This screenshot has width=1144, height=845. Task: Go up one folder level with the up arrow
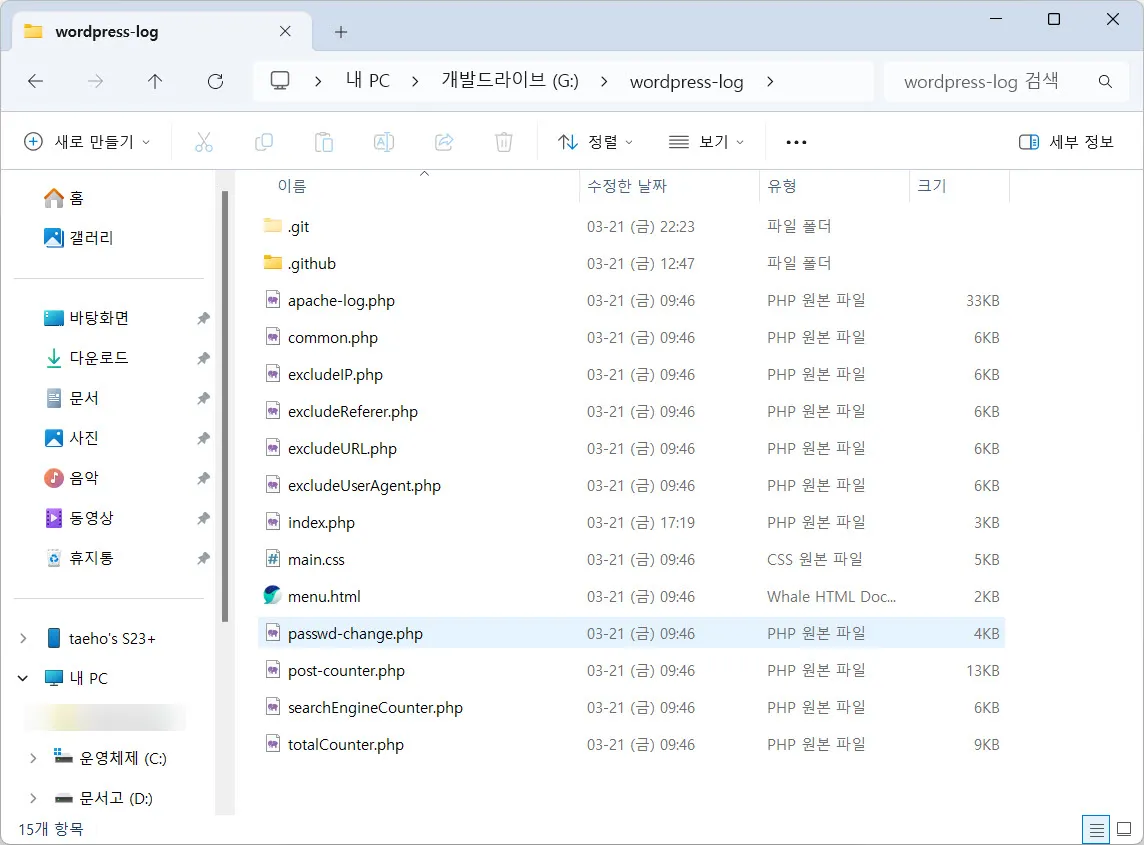click(x=155, y=81)
